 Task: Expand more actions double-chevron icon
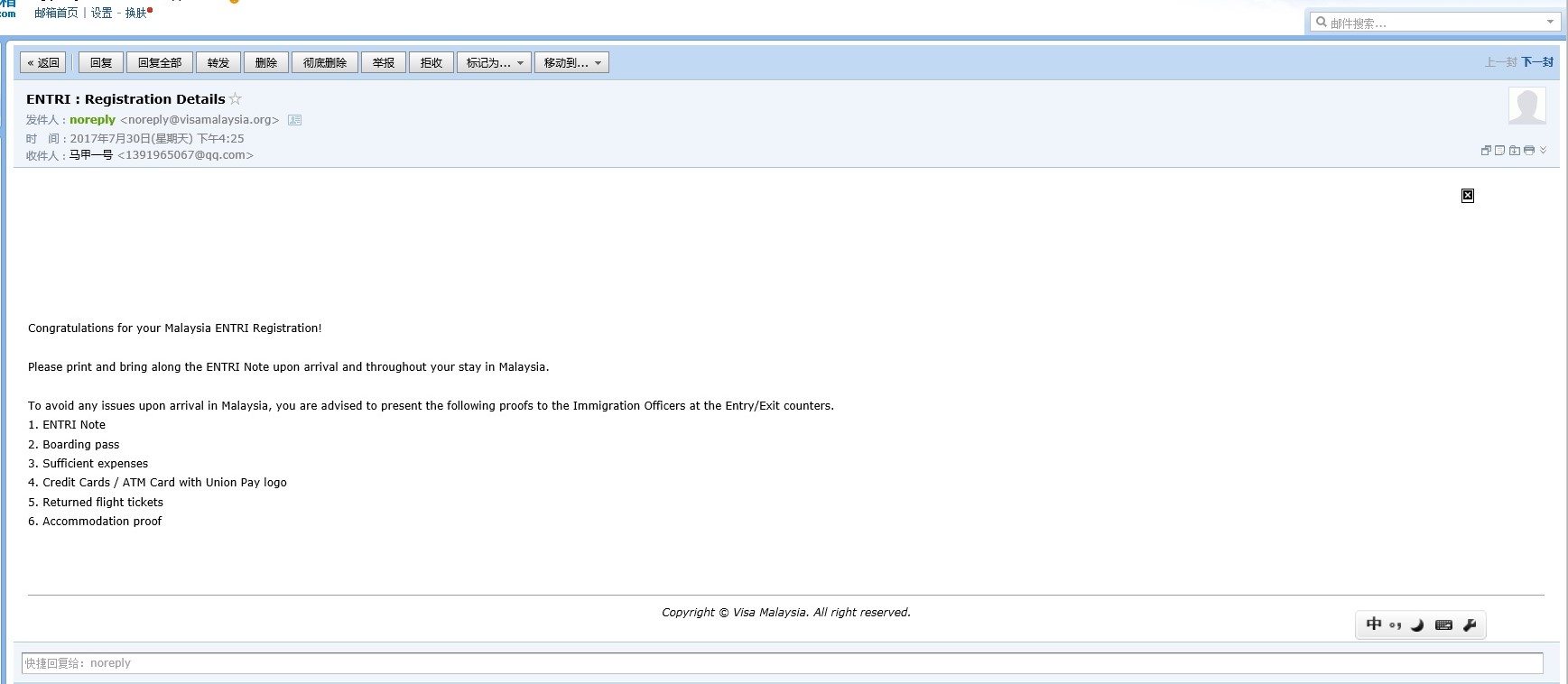point(1543,150)
